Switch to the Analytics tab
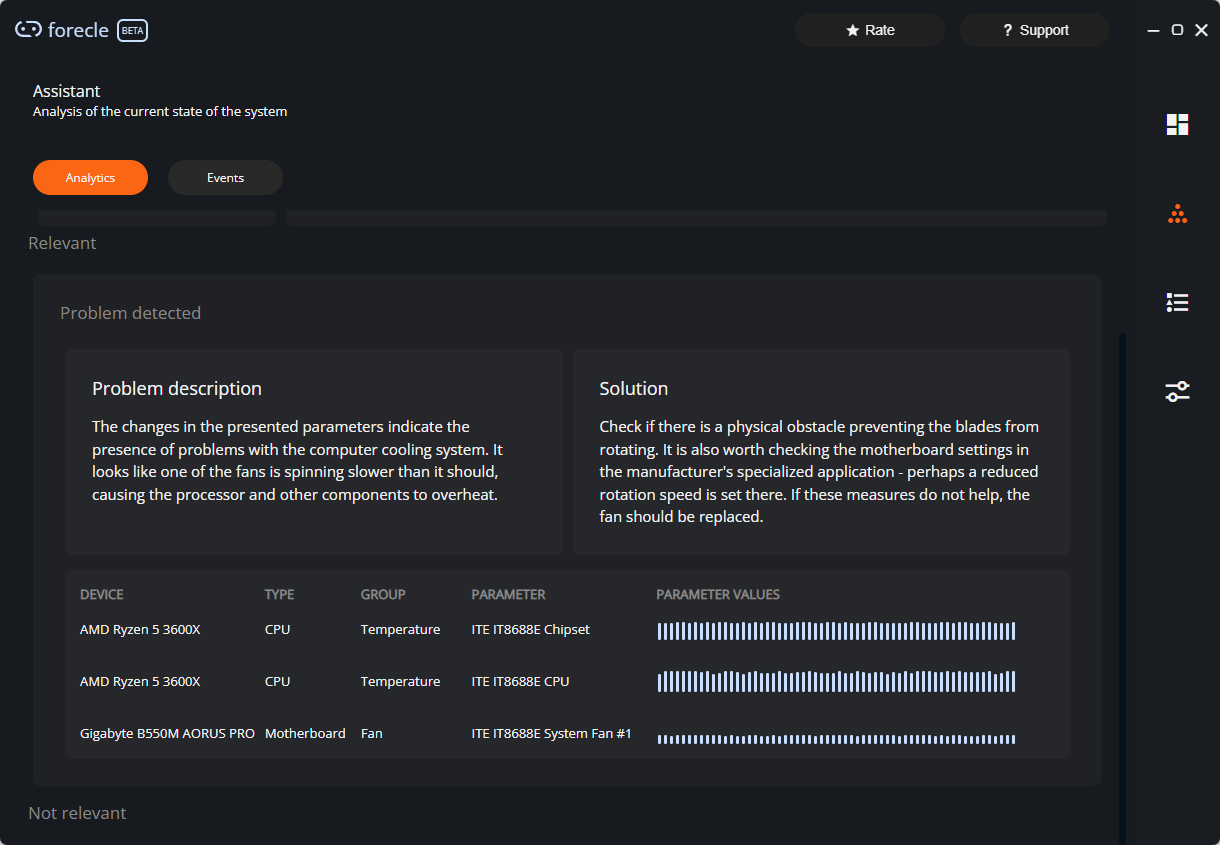 pos(90,178)
